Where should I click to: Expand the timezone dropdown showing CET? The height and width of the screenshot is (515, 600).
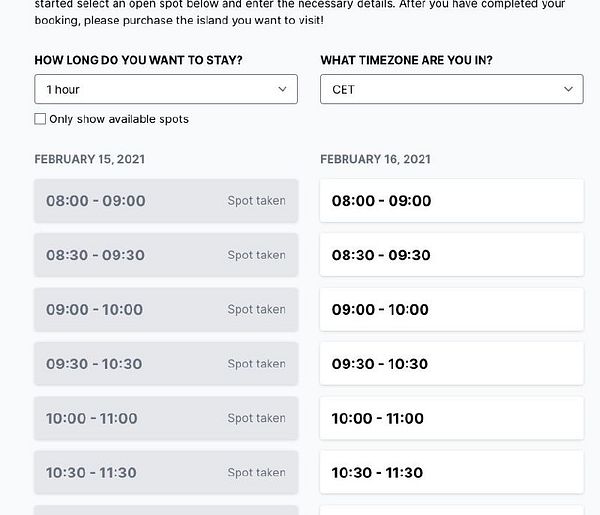pos(451,89)
